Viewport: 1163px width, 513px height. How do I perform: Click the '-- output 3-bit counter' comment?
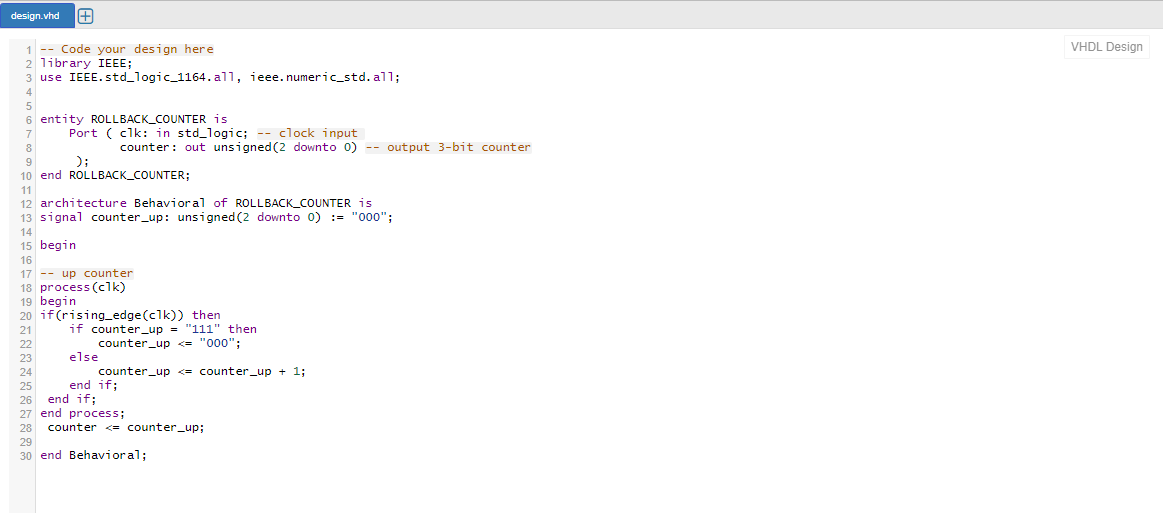pyautogui.click(x=448, y=147)
